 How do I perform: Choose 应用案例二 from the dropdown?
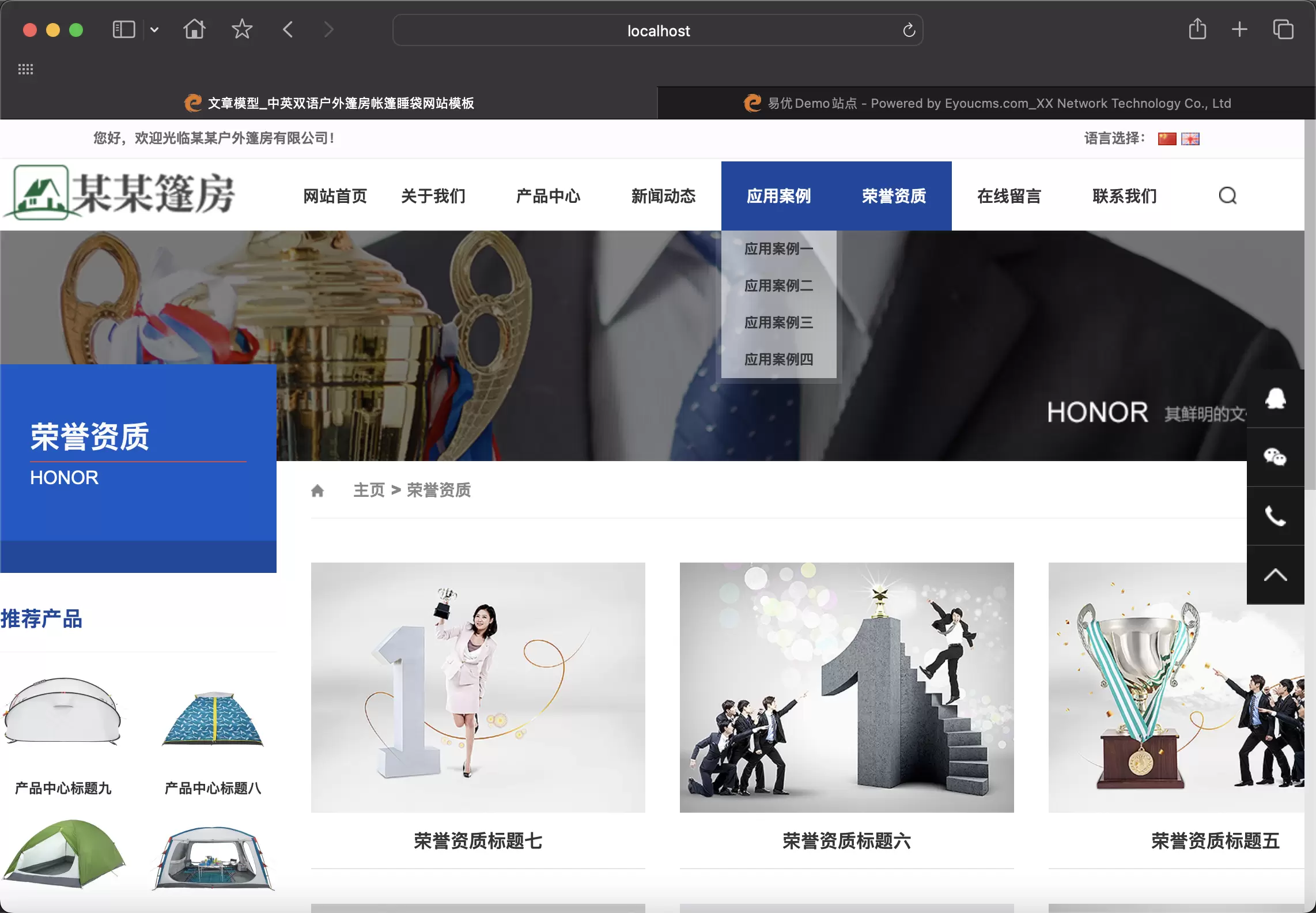(779, 286)
